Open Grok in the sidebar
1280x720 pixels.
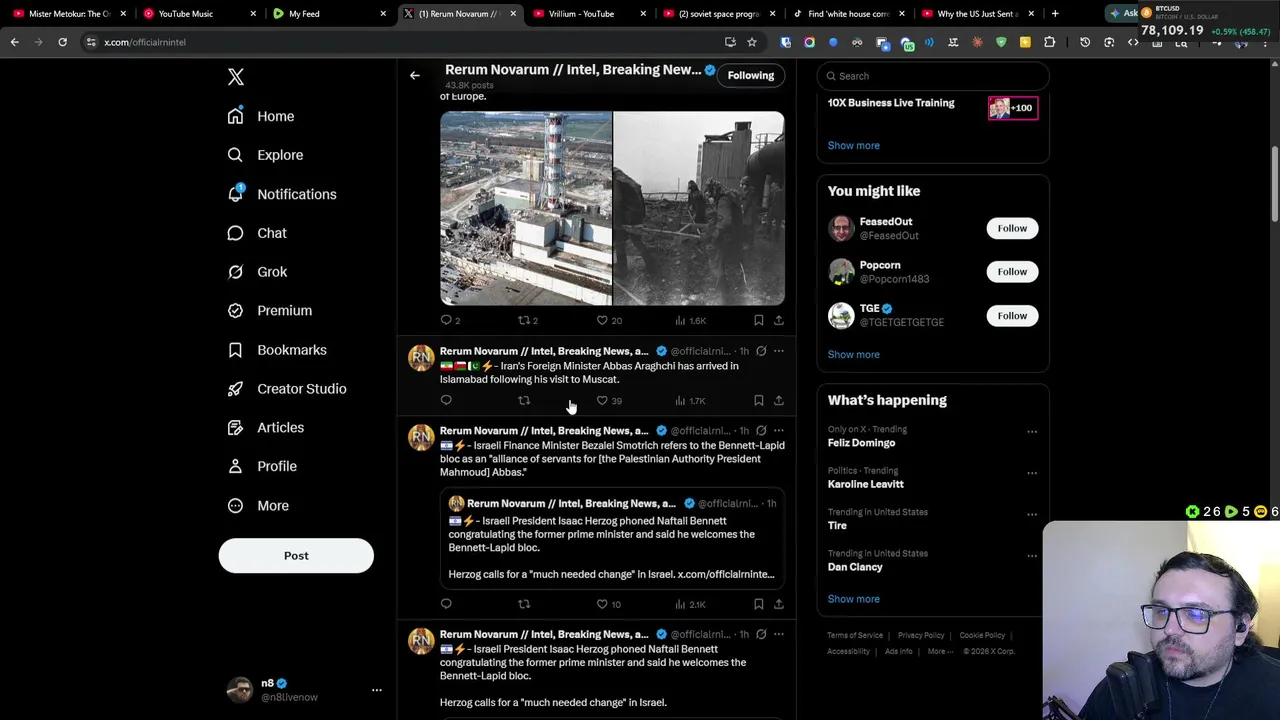tap(257, 272)
